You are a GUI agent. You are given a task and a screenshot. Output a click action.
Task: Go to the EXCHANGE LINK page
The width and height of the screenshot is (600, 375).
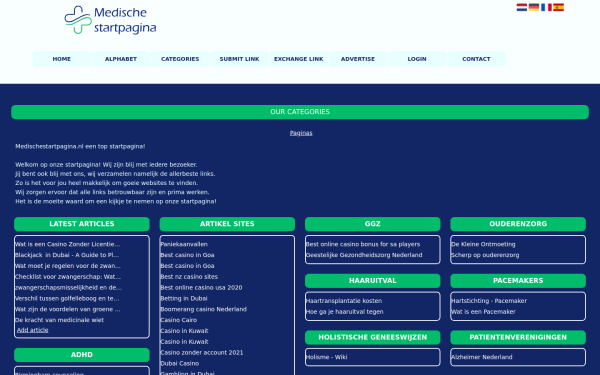tap(298, 59)
